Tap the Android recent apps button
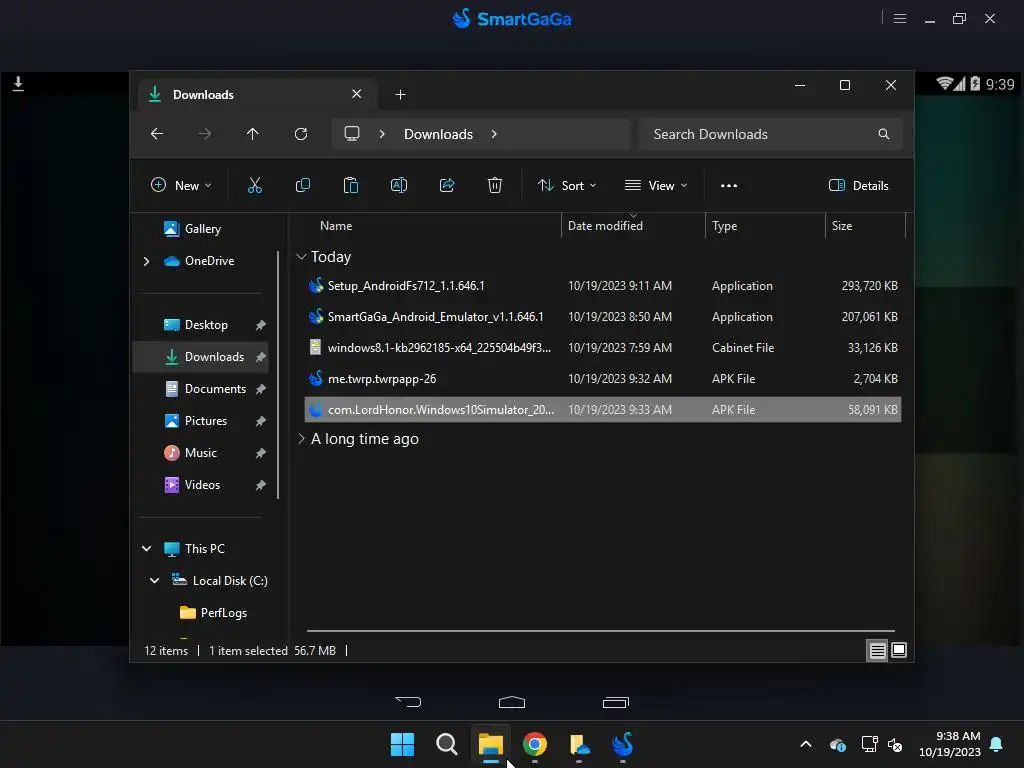This screenshot has width=1024, height=768. 615,702
